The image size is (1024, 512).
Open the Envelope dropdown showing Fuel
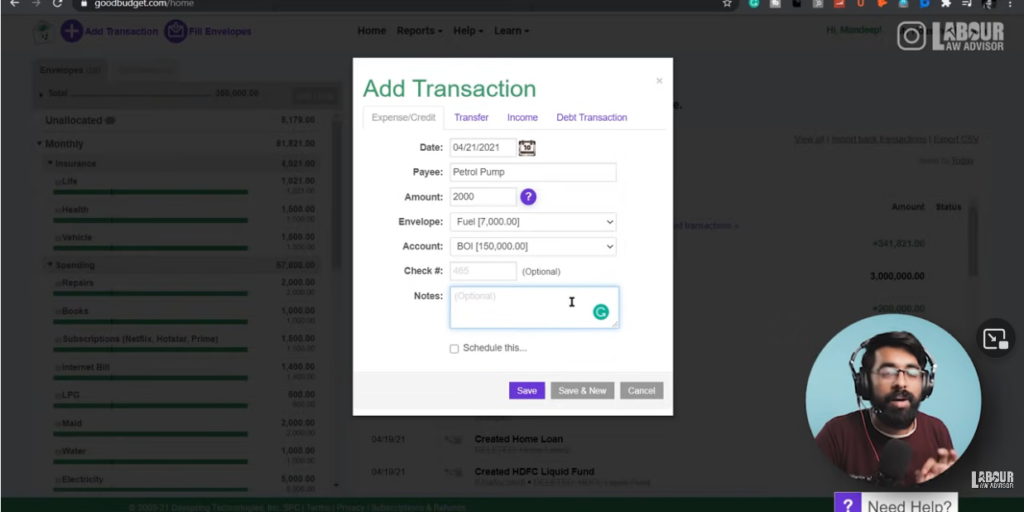point(533,222)
